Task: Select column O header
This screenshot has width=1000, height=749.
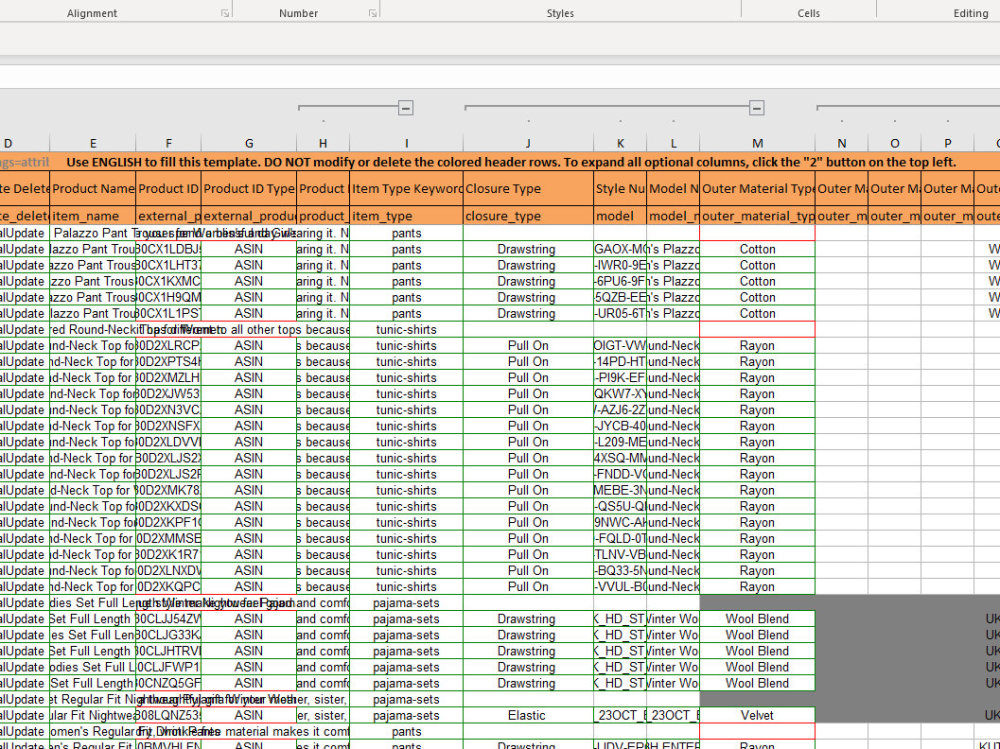Action: coord(894,144)
